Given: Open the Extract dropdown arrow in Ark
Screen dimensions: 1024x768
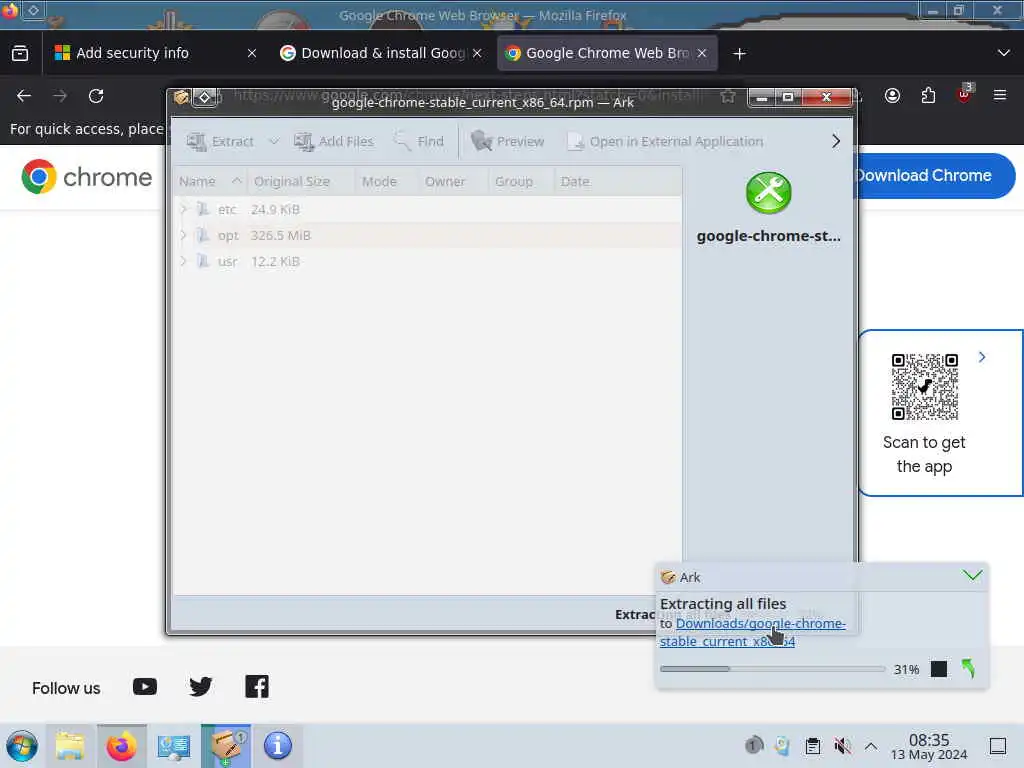Looking at the screenshot, I should tap(274, 141).
